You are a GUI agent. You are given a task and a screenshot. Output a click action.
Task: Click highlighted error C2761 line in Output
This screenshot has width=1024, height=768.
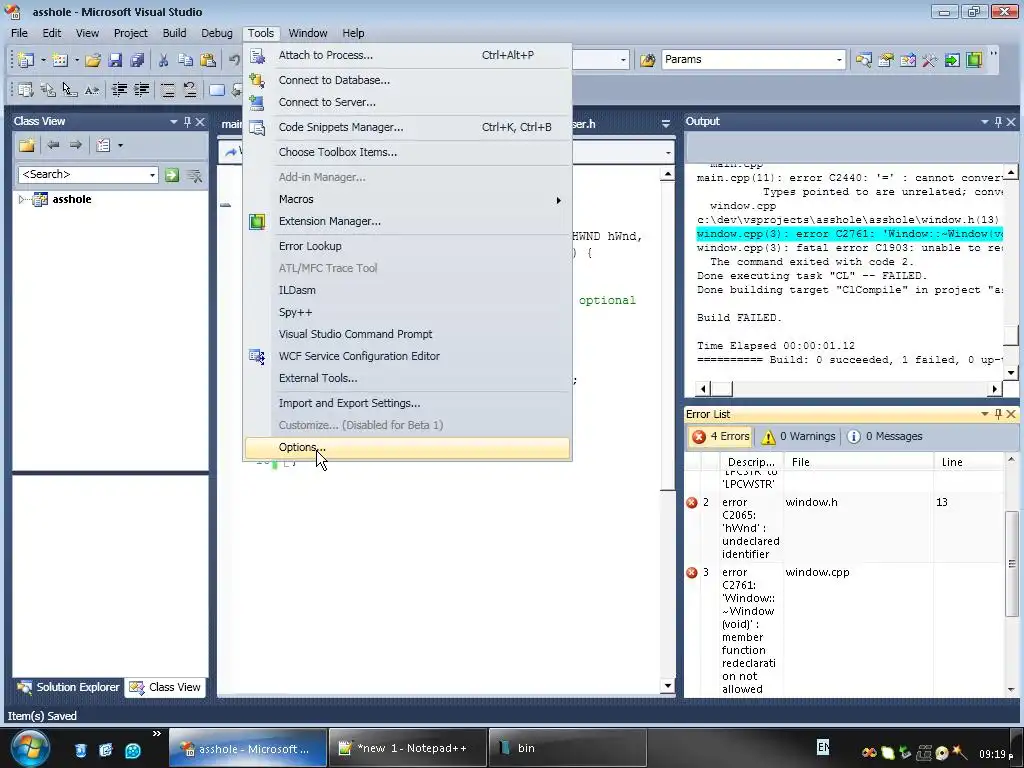pos(849,234)
